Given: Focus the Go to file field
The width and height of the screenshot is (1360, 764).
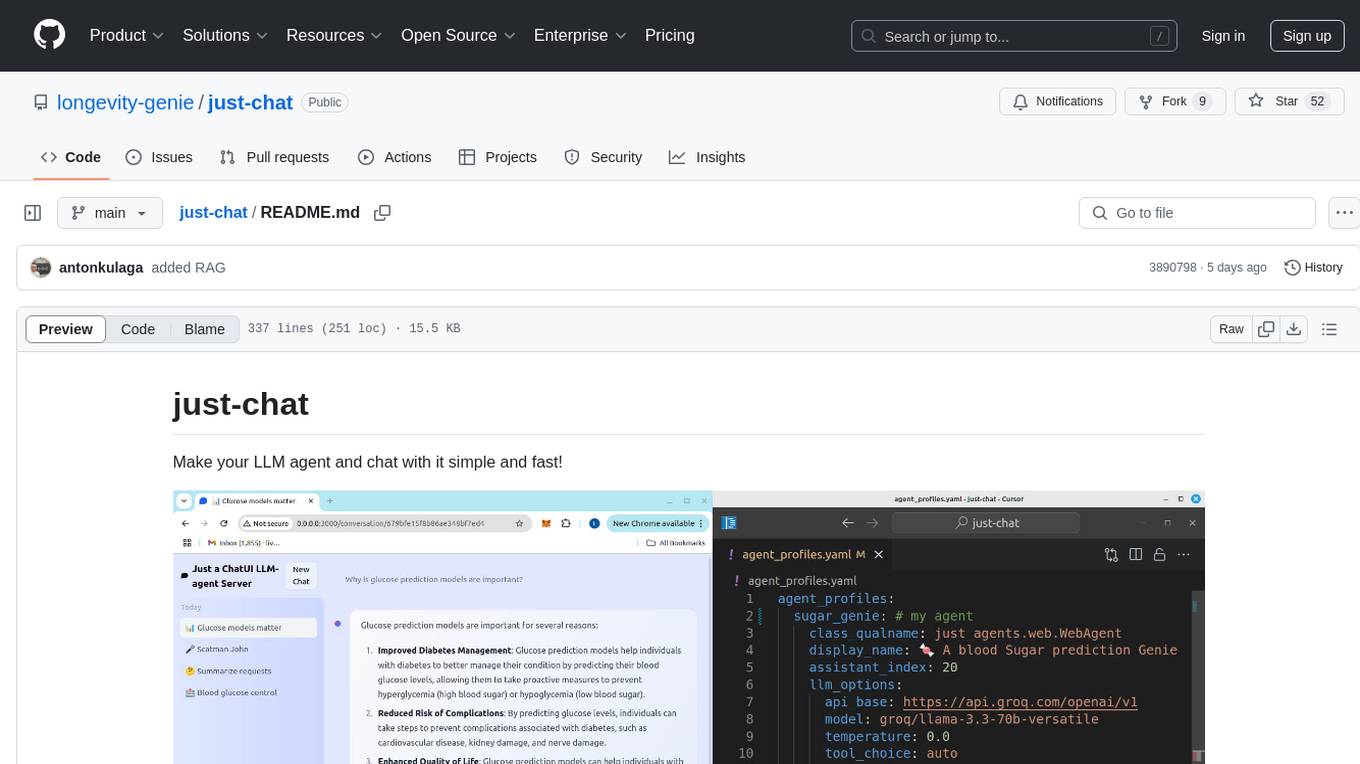Looking at the screenshot, I should pos(1197,213).
